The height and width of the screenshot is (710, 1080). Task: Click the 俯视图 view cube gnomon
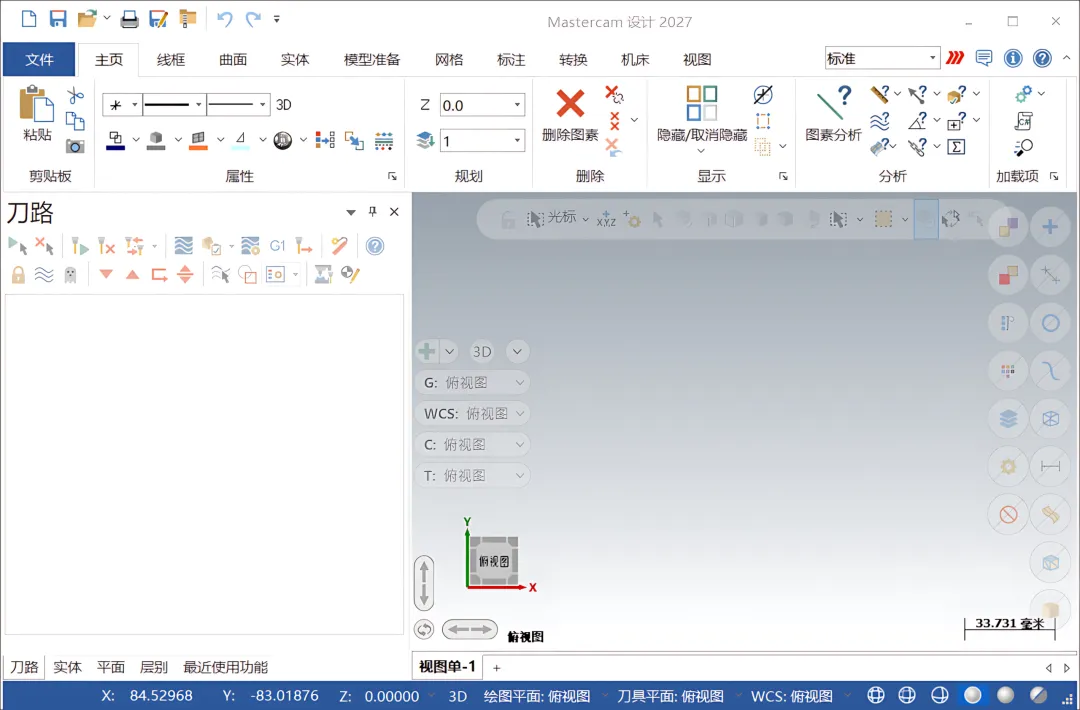(x=494, y=561)
